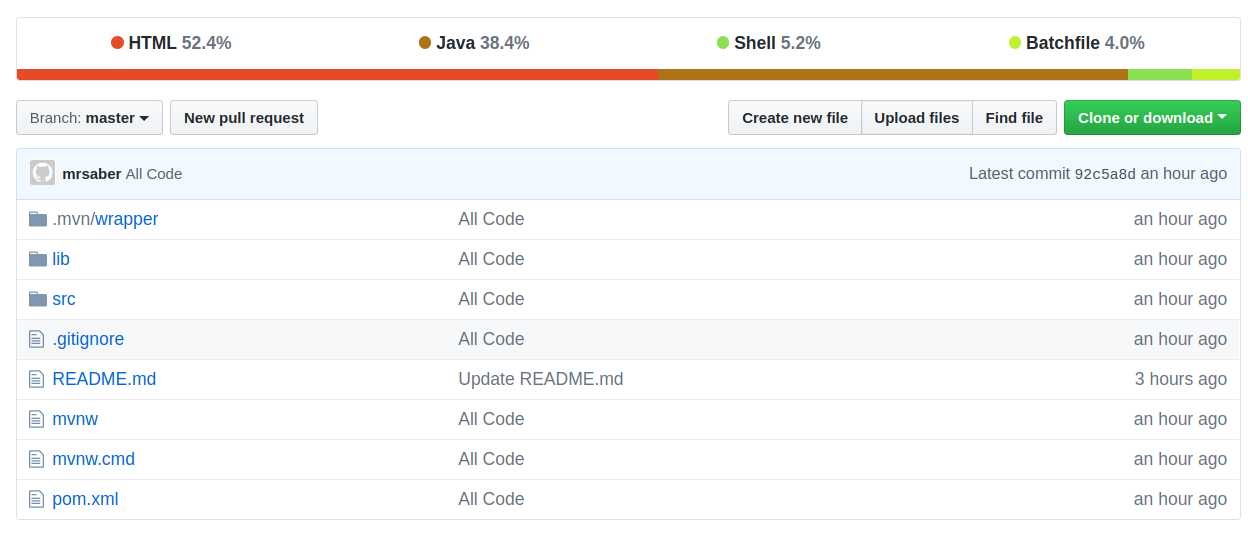
Task: Click the orange-red HTML bar segment
Action: (337, 74)
